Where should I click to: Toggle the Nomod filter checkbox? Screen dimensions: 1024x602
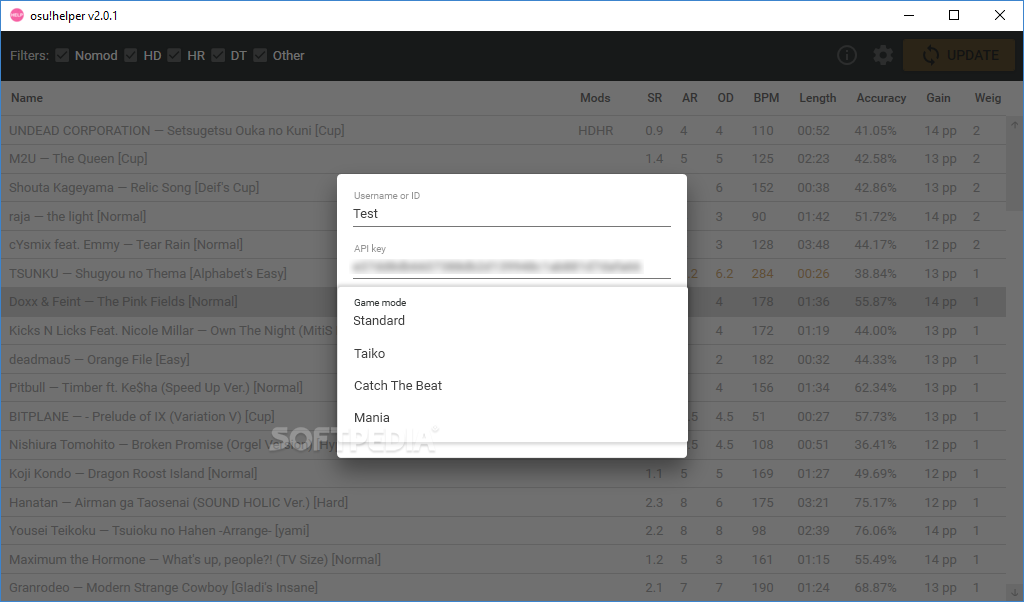click(62, 55)
